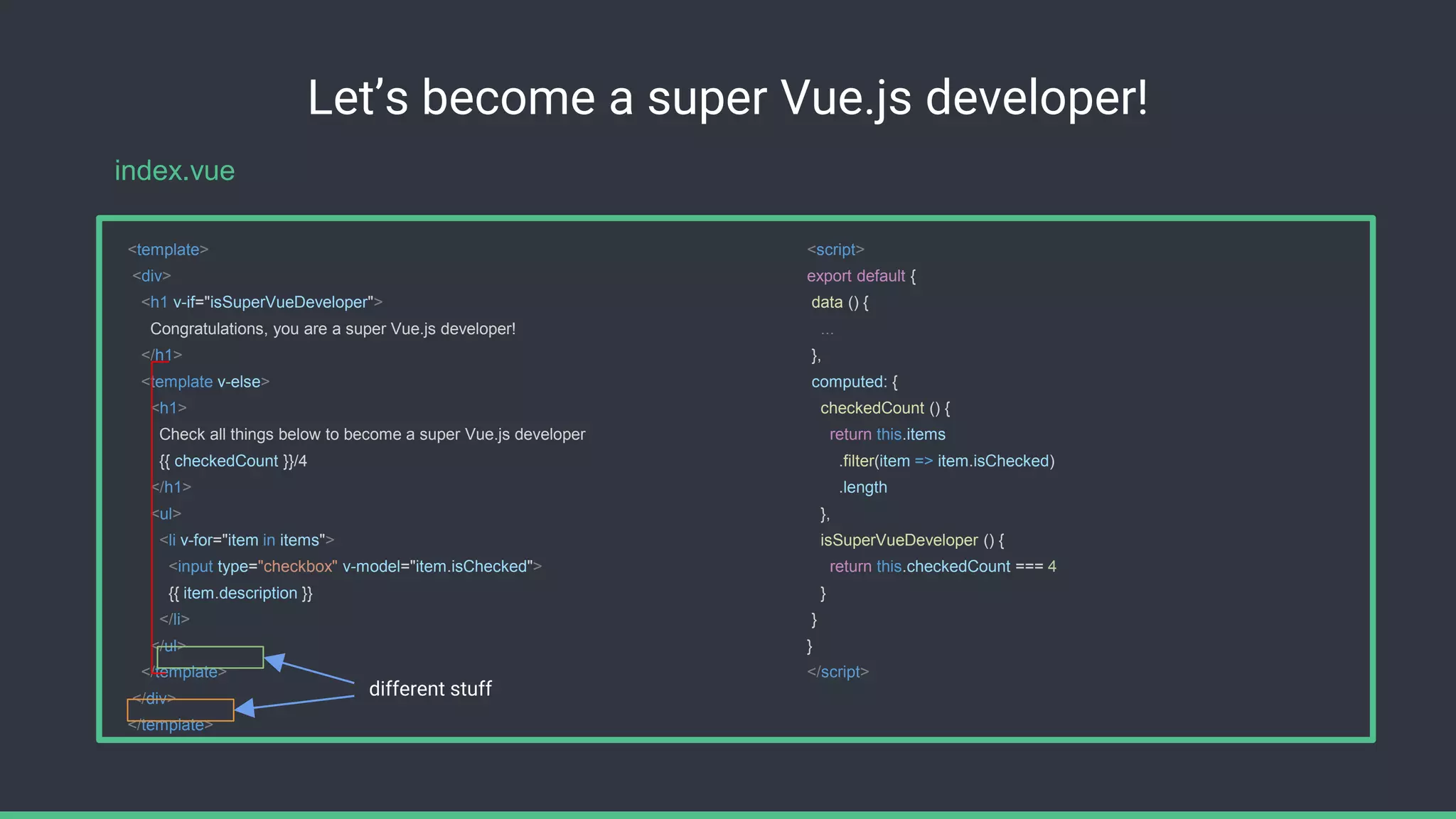Viewport: 1456px width, 819px height.
Task: Click the slide title "Let's become a super Vue.js developer!"
Action: [727, 97]
